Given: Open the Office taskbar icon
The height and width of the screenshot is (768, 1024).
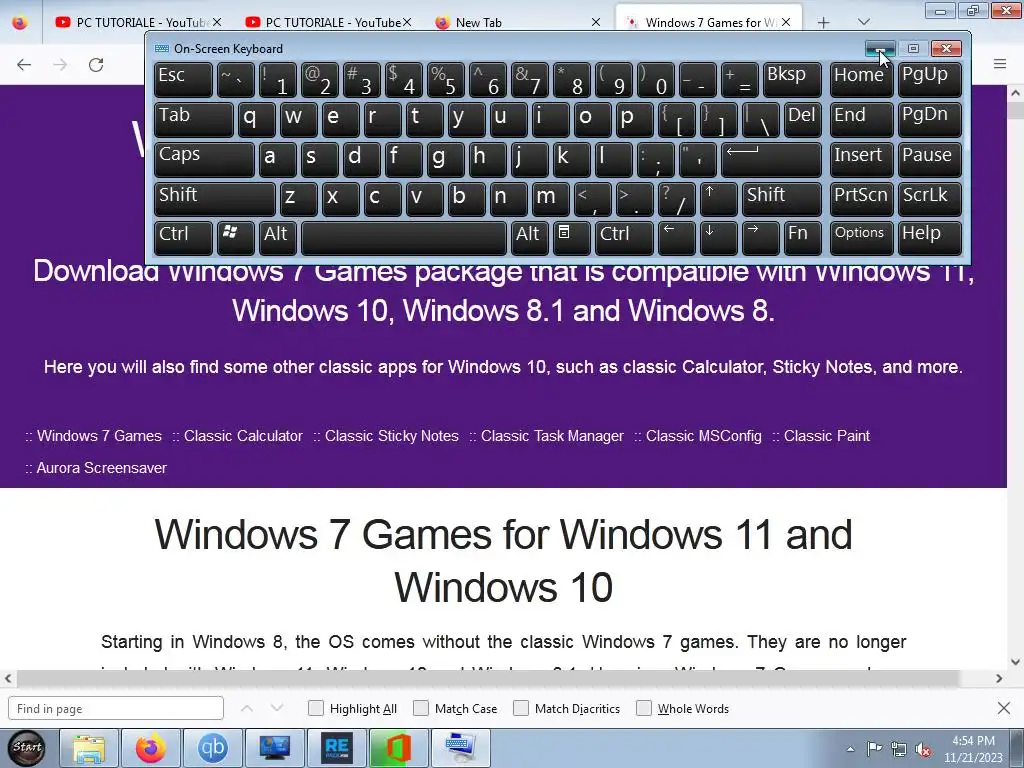Looking at the screenshot, I should 399,748.
